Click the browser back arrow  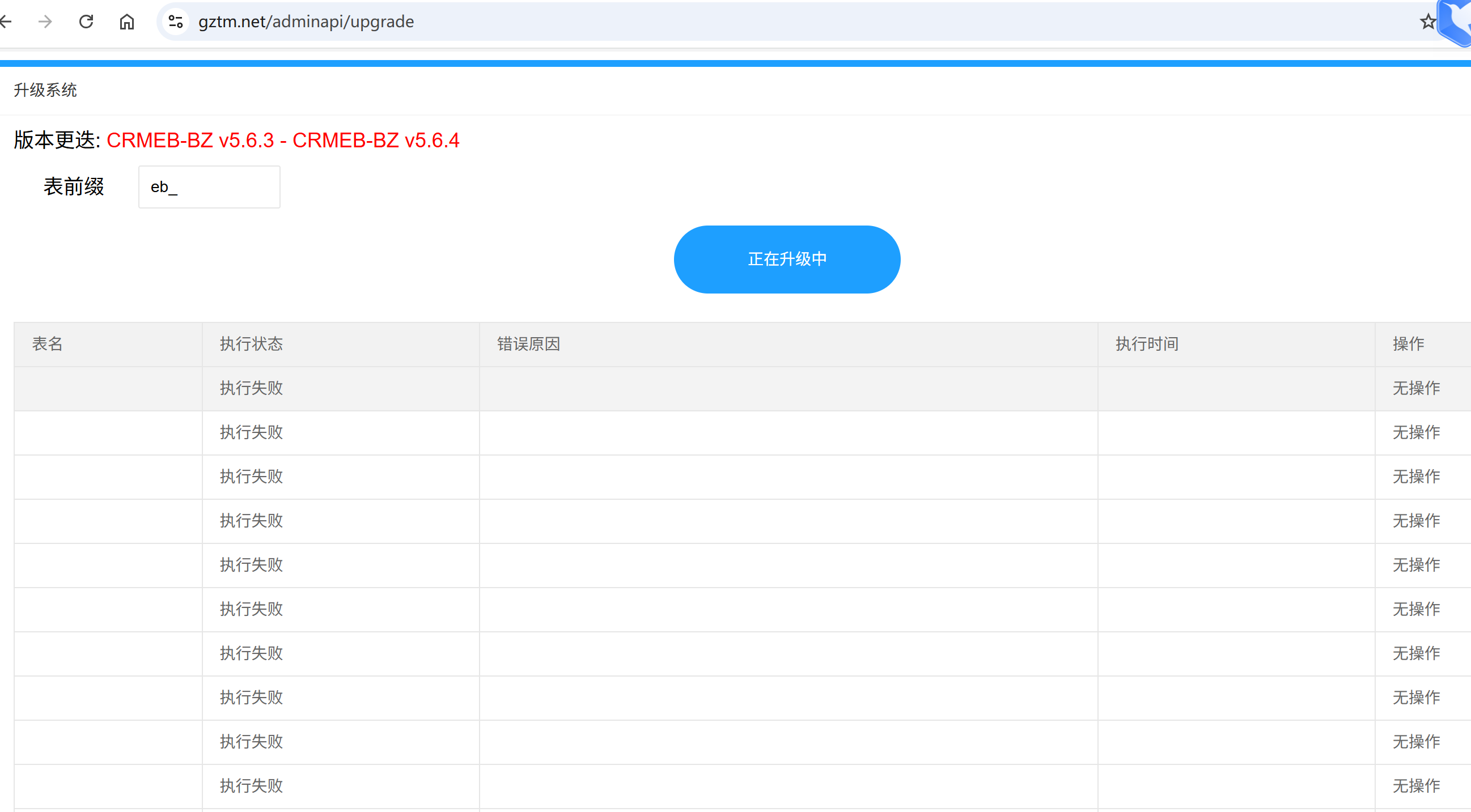coord(6,22)
